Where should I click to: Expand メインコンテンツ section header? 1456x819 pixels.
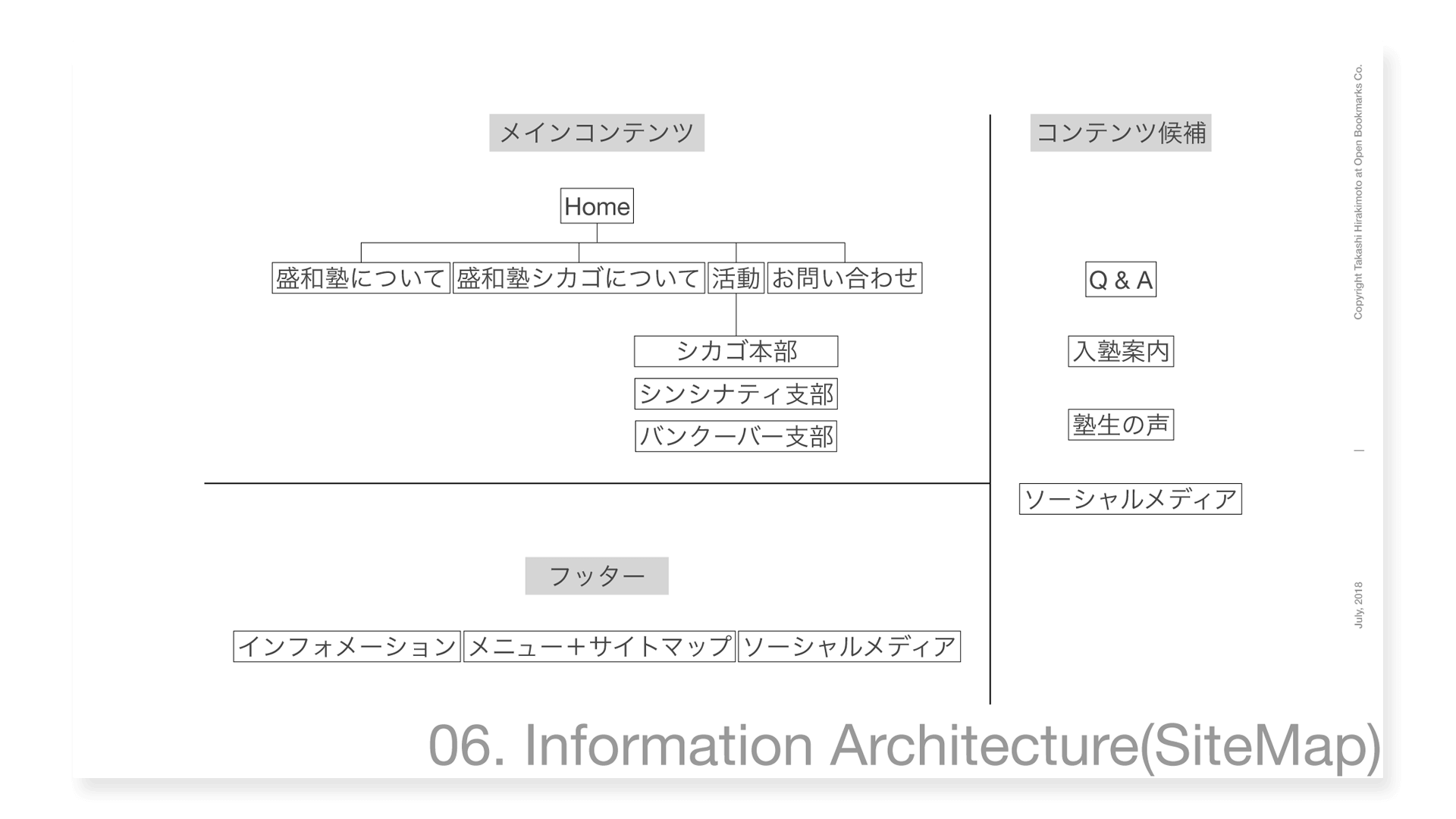596,131
